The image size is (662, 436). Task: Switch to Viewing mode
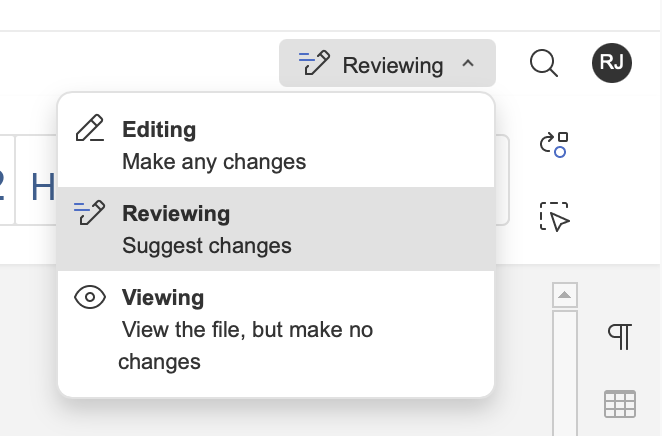[163, 298]
